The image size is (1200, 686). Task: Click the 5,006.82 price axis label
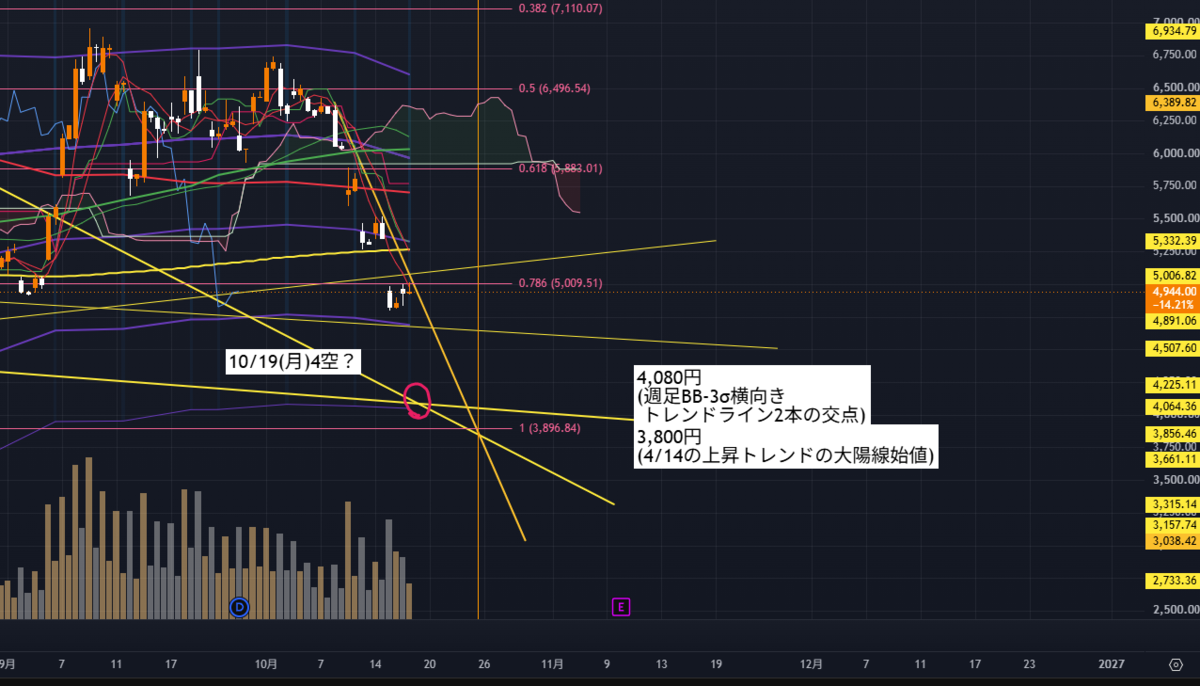[1174, 273]
